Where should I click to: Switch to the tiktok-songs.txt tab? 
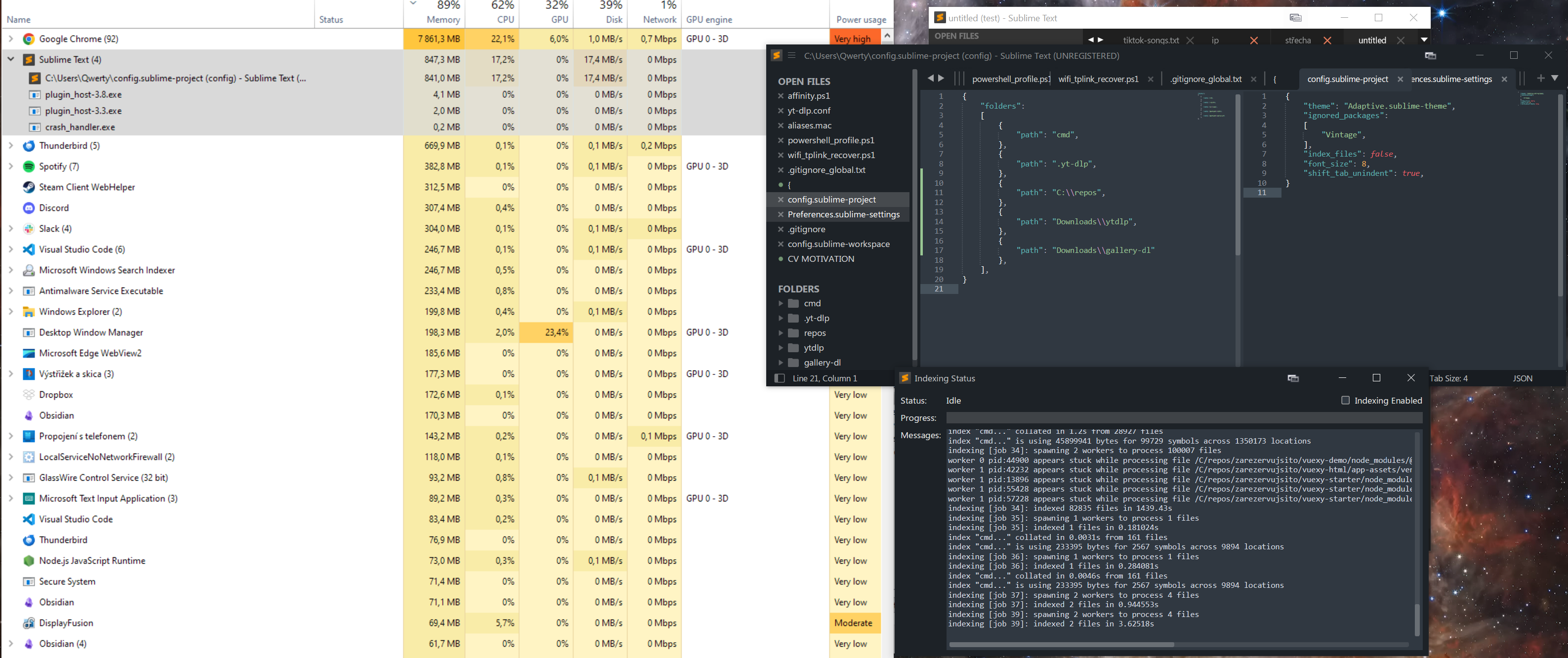[x=1151, y=40]
